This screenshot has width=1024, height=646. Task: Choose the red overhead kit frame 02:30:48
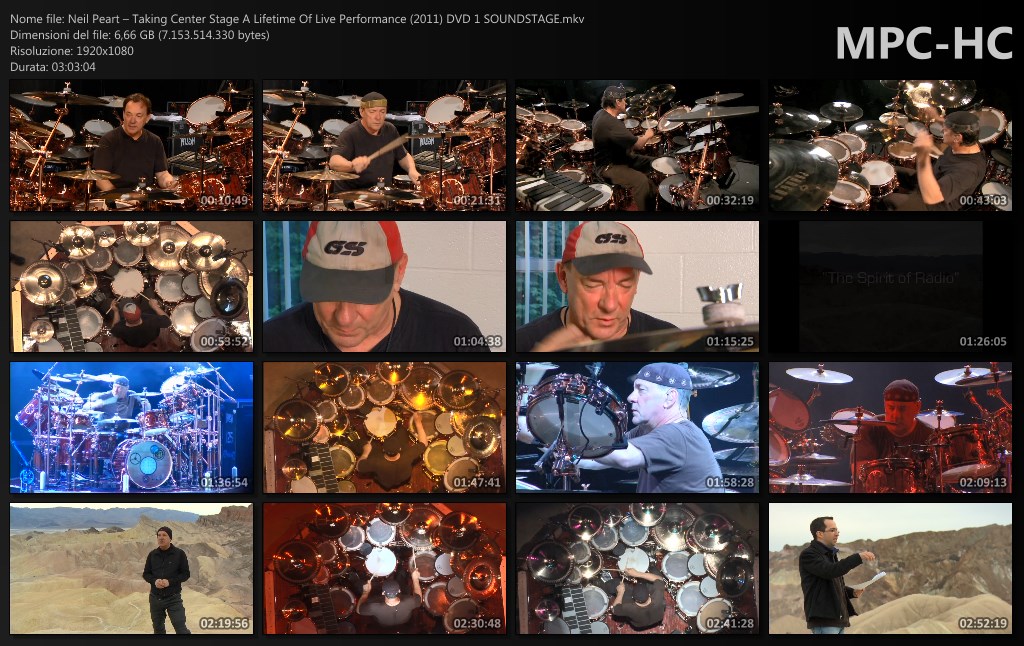click(x=384, y=569)
